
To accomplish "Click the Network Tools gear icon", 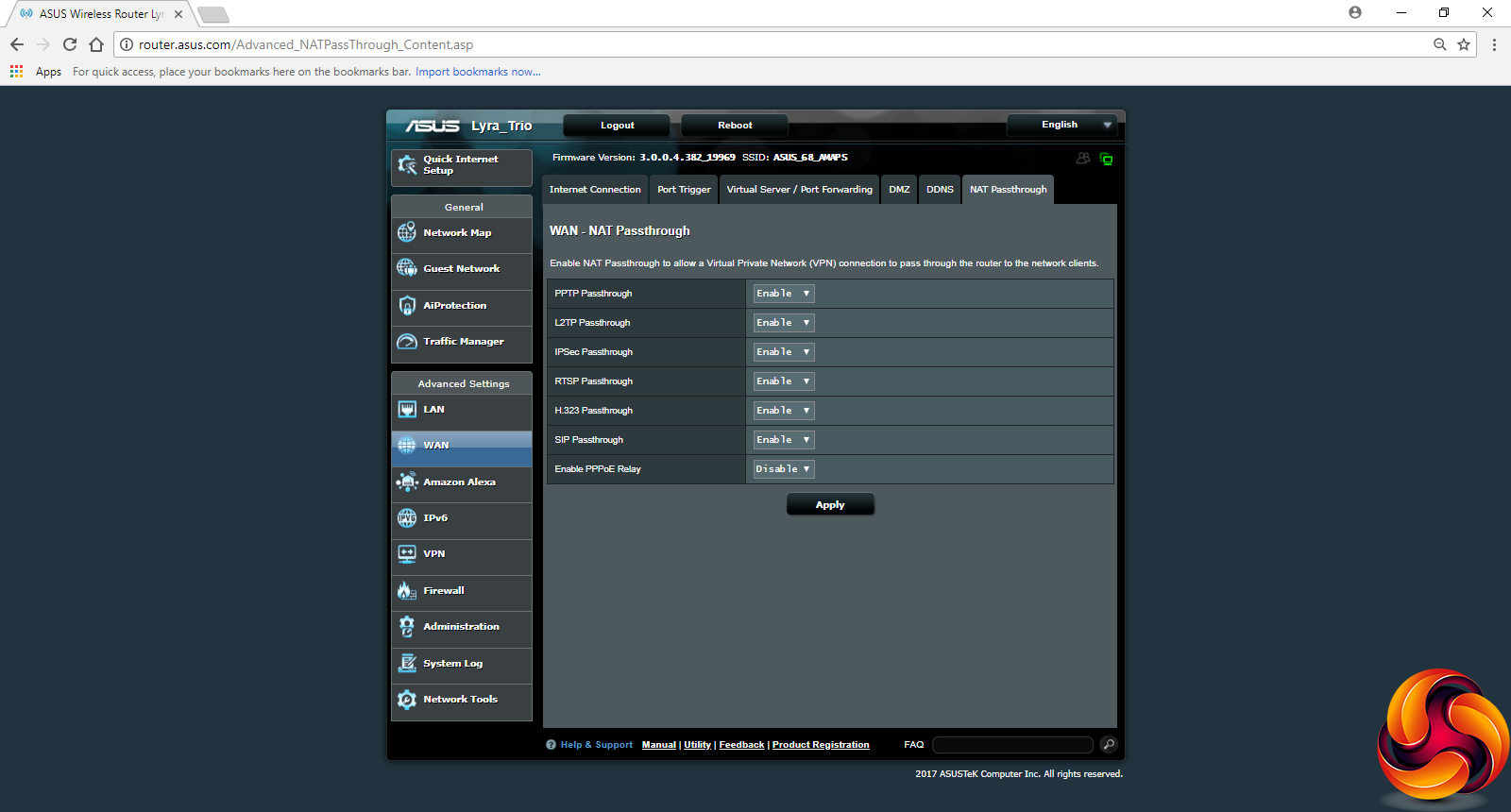I will point(407,700).
